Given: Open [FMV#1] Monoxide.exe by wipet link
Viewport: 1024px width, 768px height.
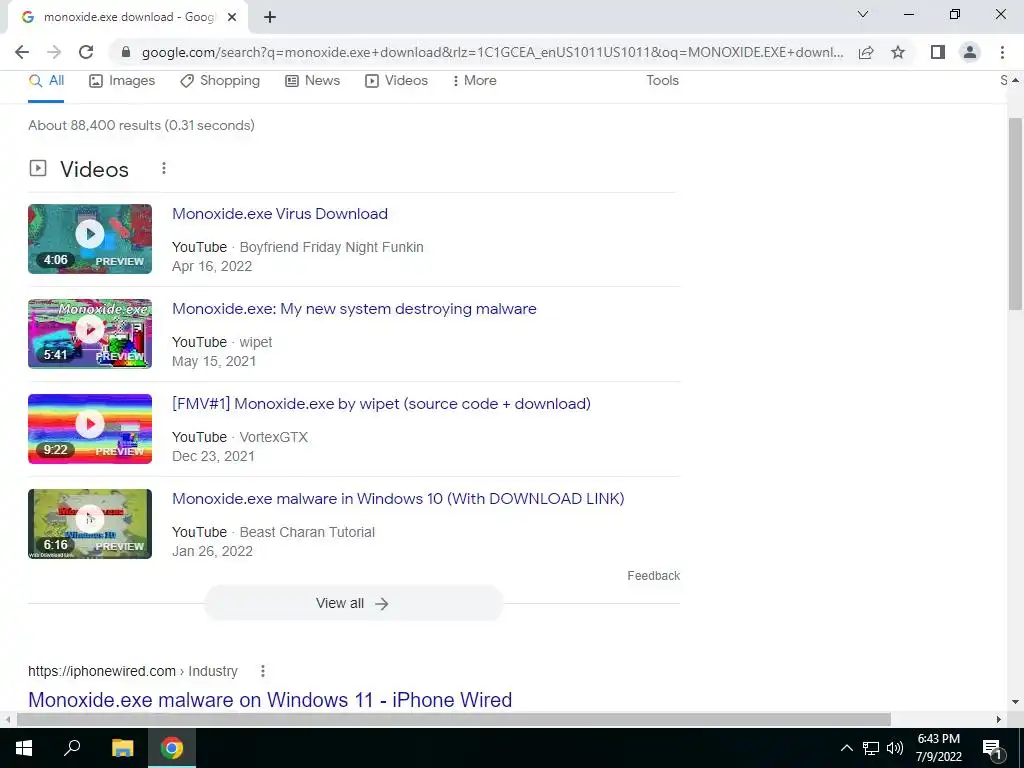Looking at the screenshot, I should pyautogui.click(x=381, y=404).
